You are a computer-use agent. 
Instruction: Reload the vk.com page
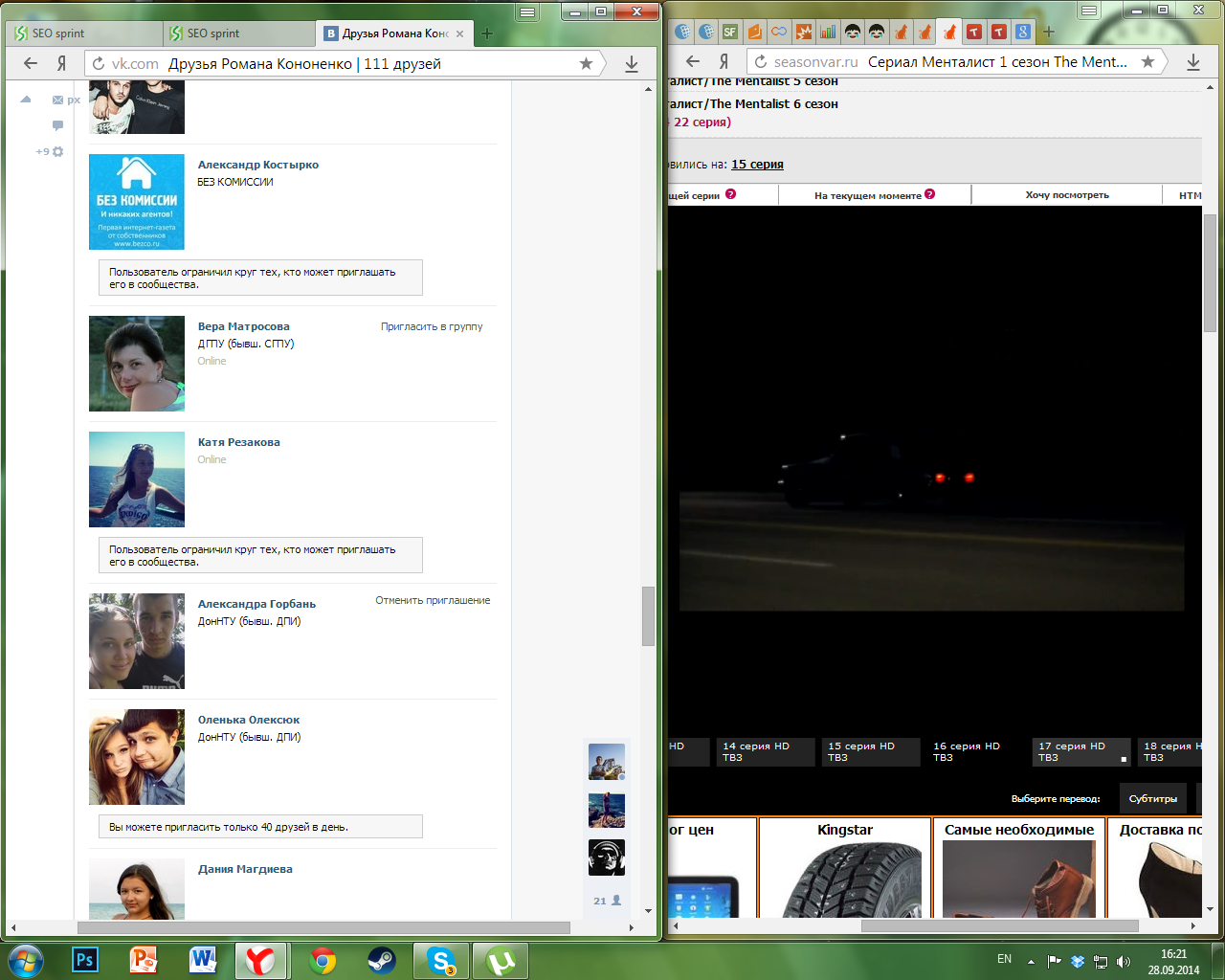98,63
